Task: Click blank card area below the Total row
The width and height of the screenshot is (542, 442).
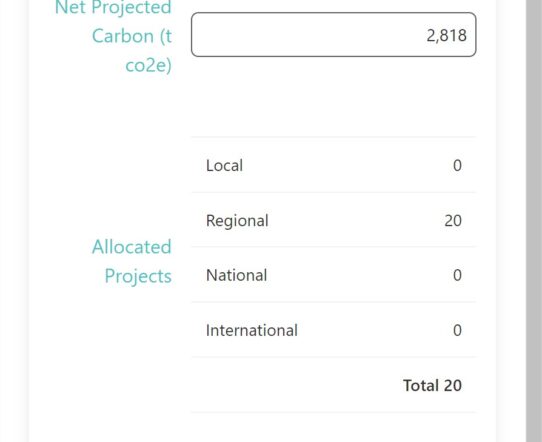Action: [334, 427]
